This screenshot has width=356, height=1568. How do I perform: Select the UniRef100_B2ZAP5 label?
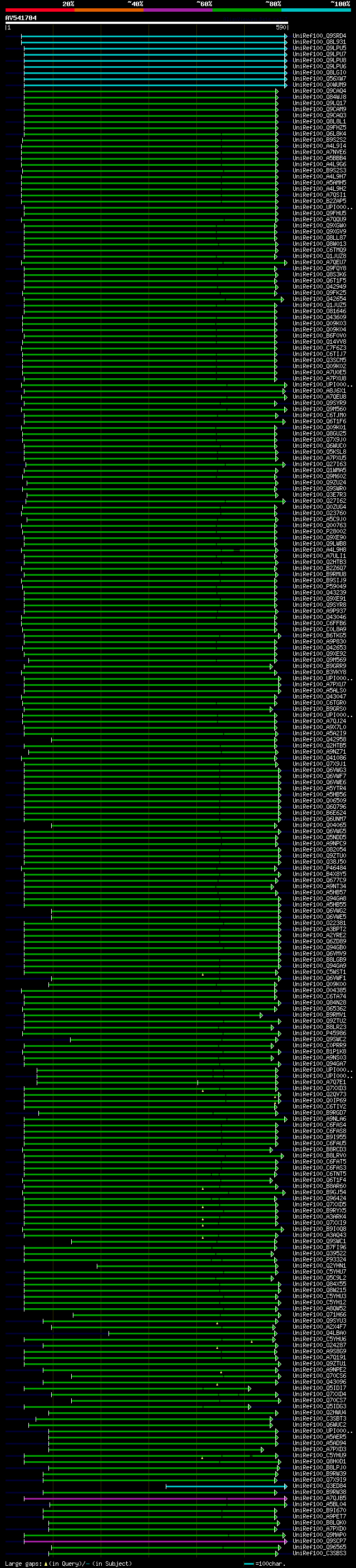319,201
